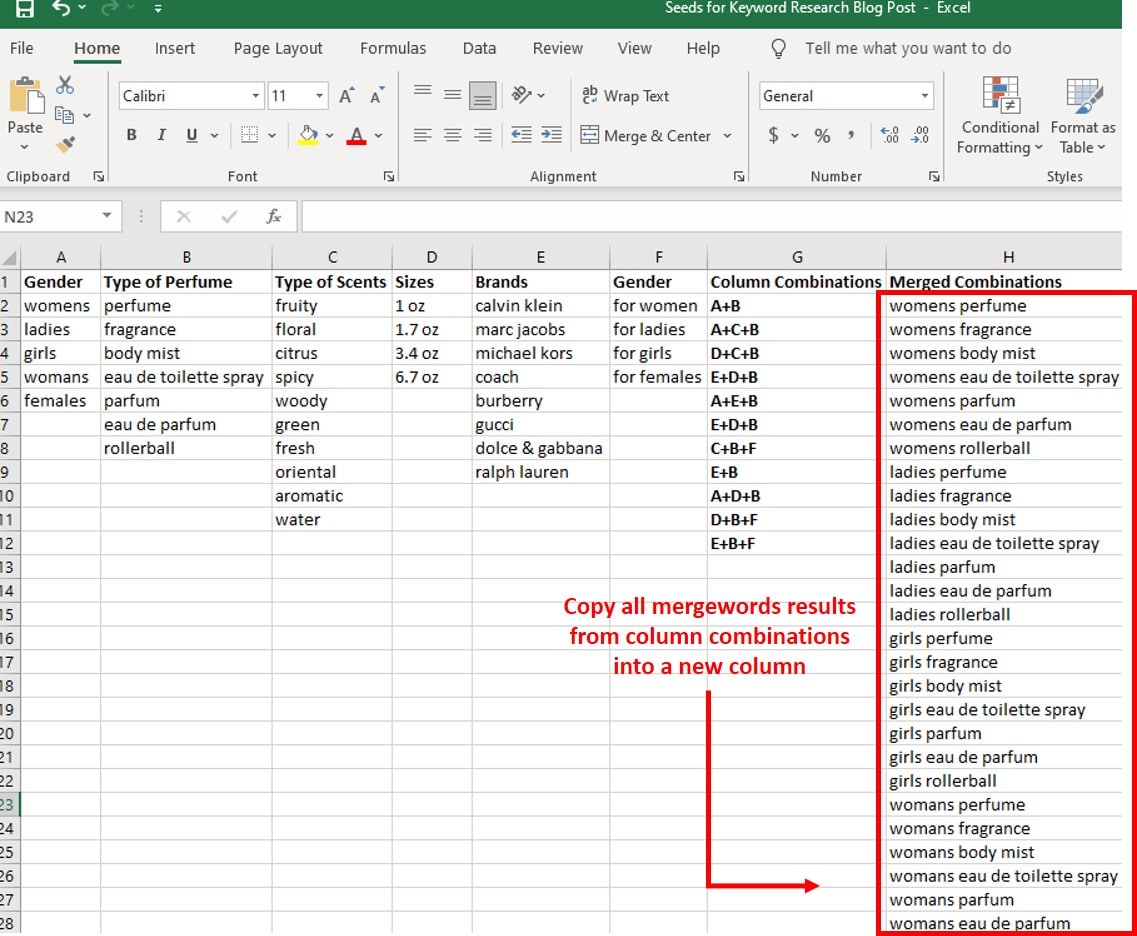This screenshot has width=1137, height=936.
Task: Toggle Underline formatting
Action: (x=191, y=135)
